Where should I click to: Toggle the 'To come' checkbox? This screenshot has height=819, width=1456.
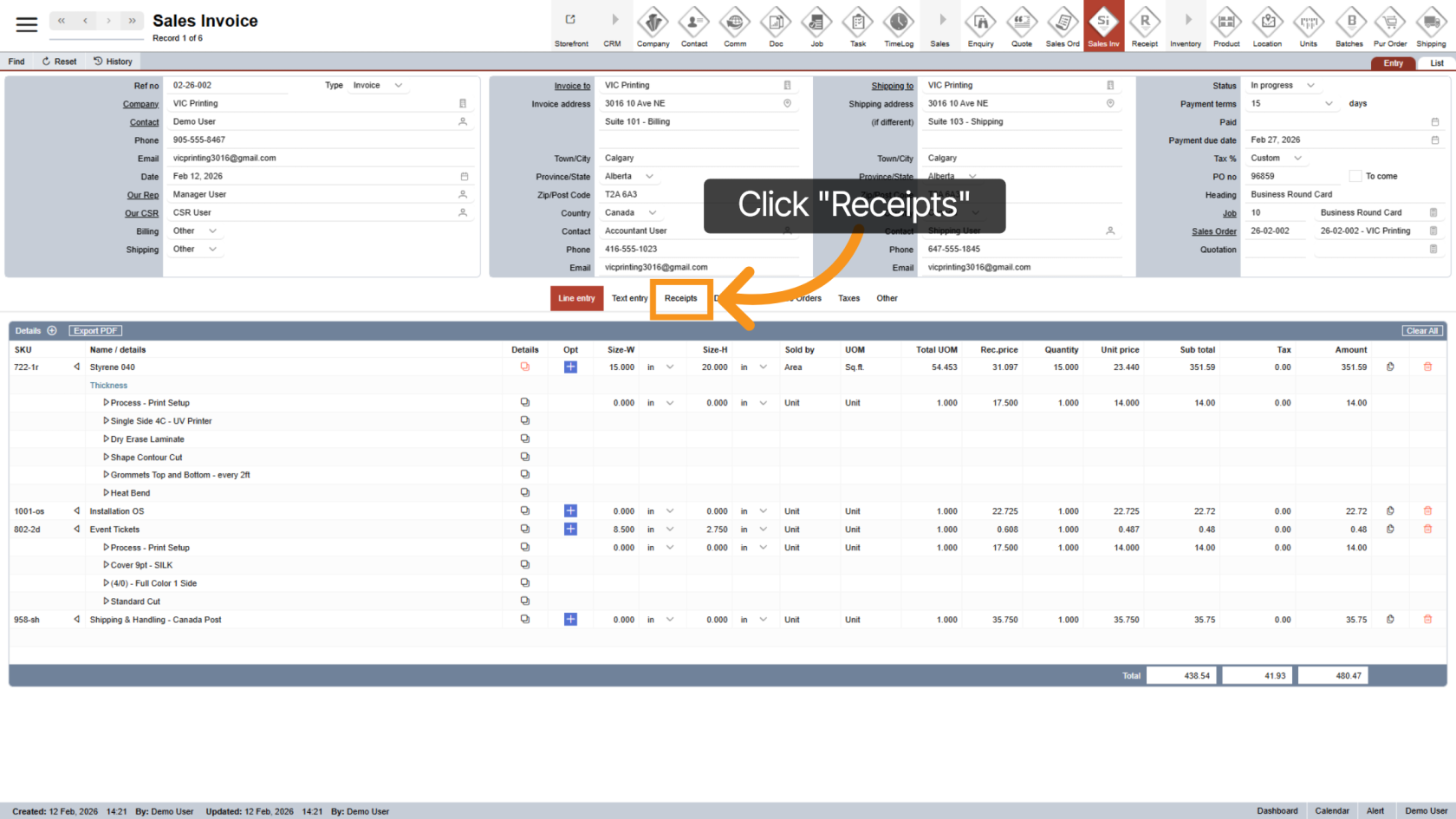(x=1355, y=177)
